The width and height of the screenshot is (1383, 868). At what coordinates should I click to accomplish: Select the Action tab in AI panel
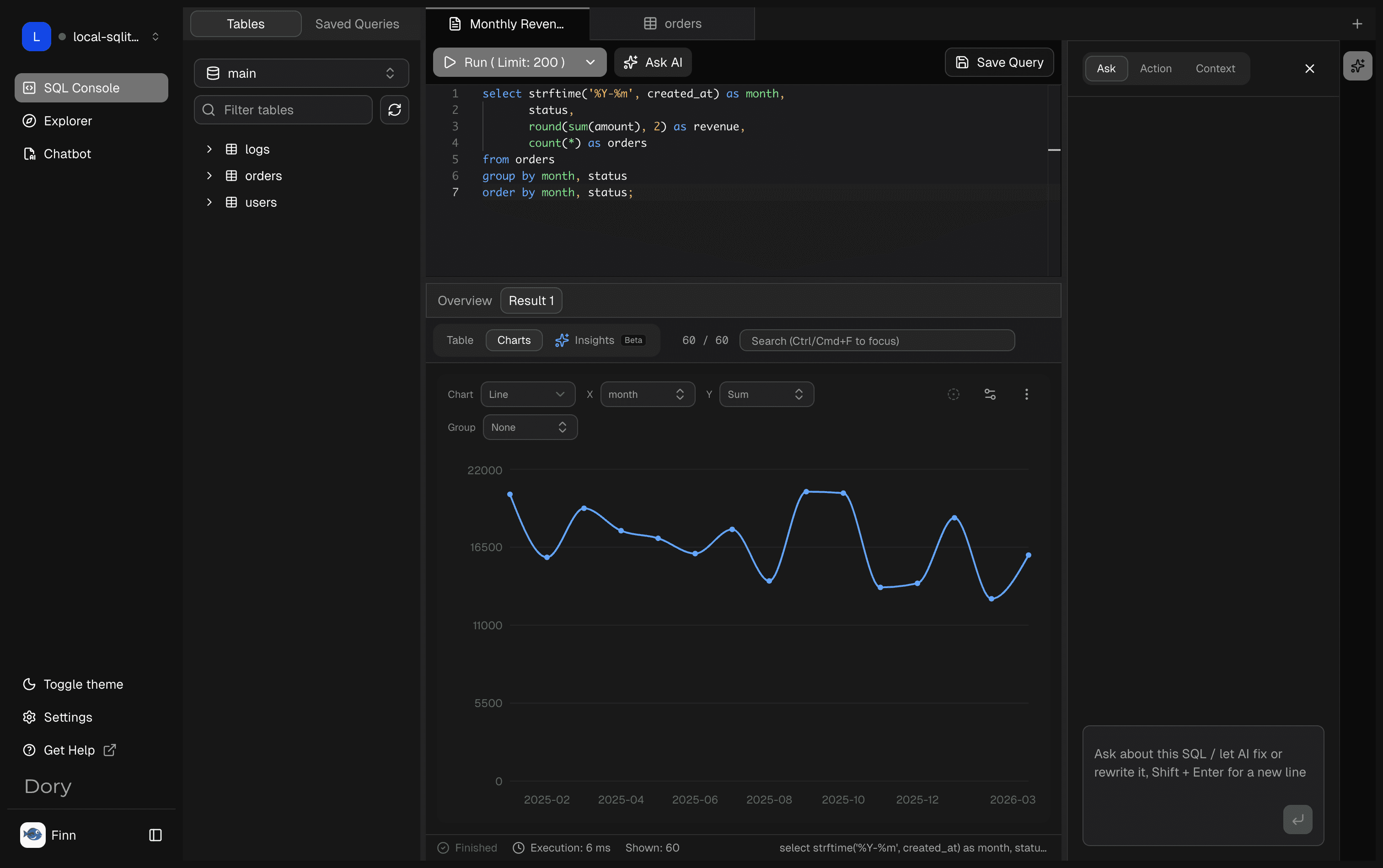[1155, 68]
